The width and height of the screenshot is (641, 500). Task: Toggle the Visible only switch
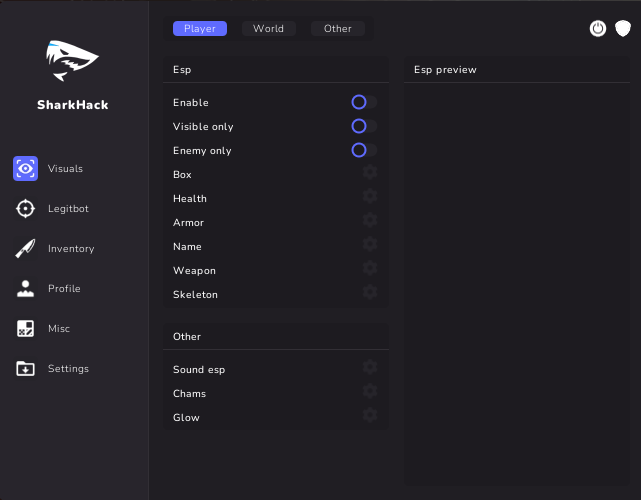[x=363, y=126]
